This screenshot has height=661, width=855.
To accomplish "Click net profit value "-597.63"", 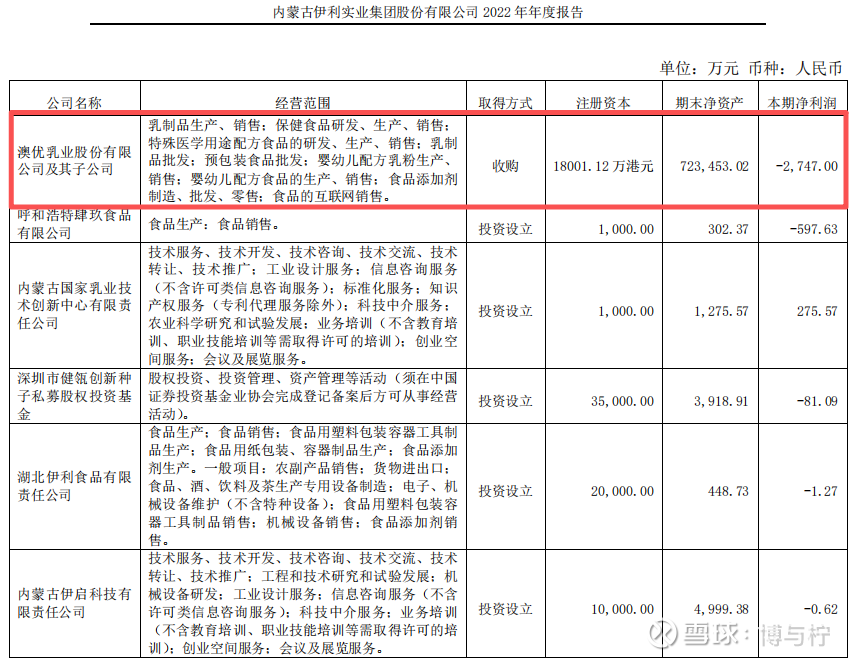I will click(814, 229).
